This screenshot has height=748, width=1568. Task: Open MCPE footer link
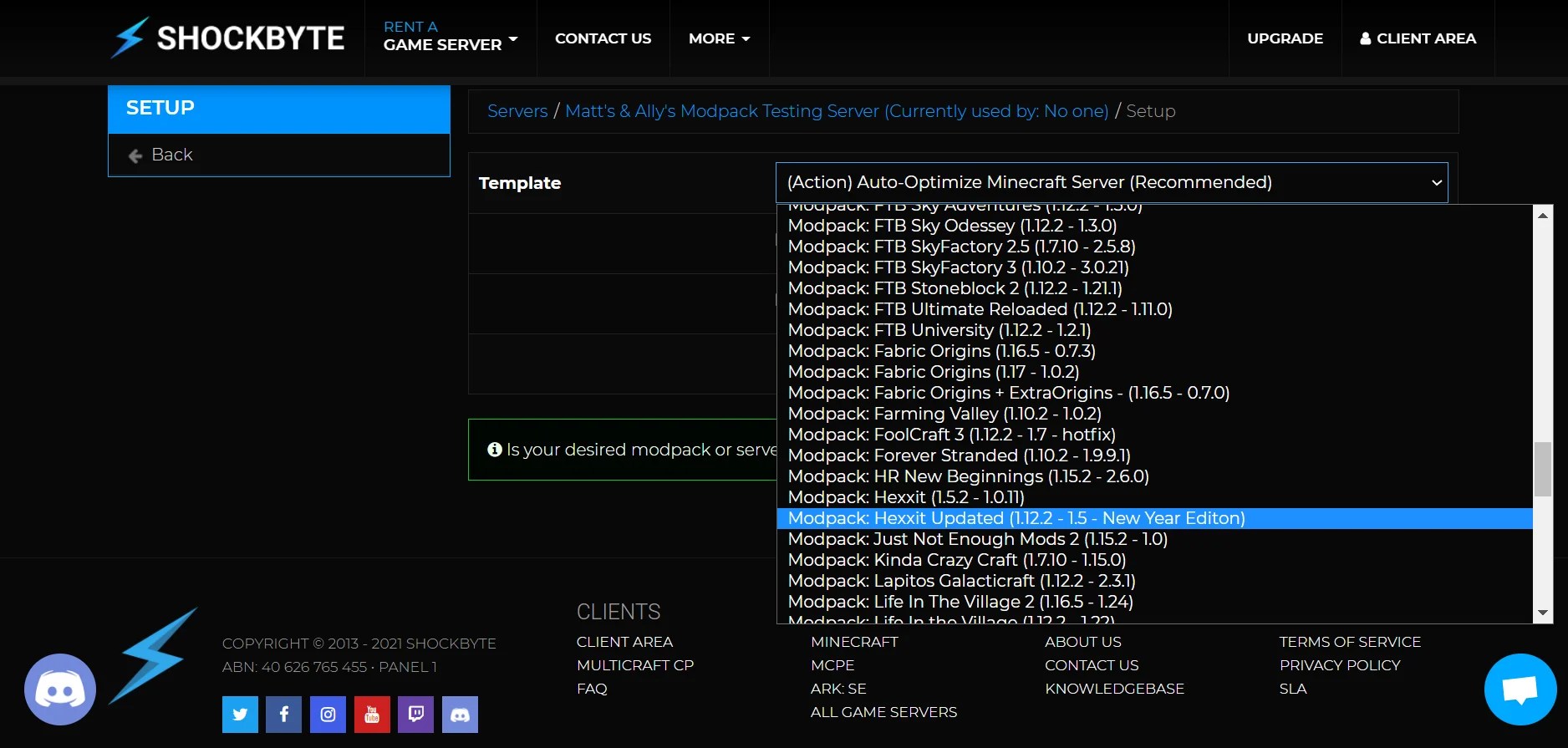coord(832,665)
